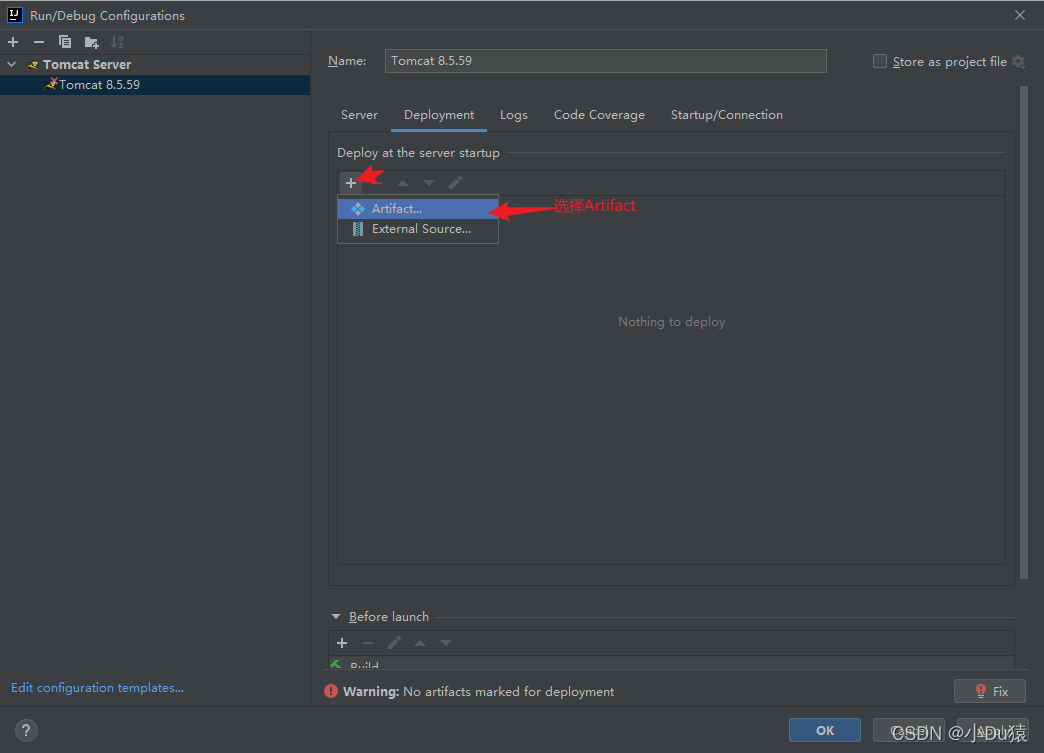Close the Run/Debug Configurations dialog

pyautogui.click(x=1019, y=15)
